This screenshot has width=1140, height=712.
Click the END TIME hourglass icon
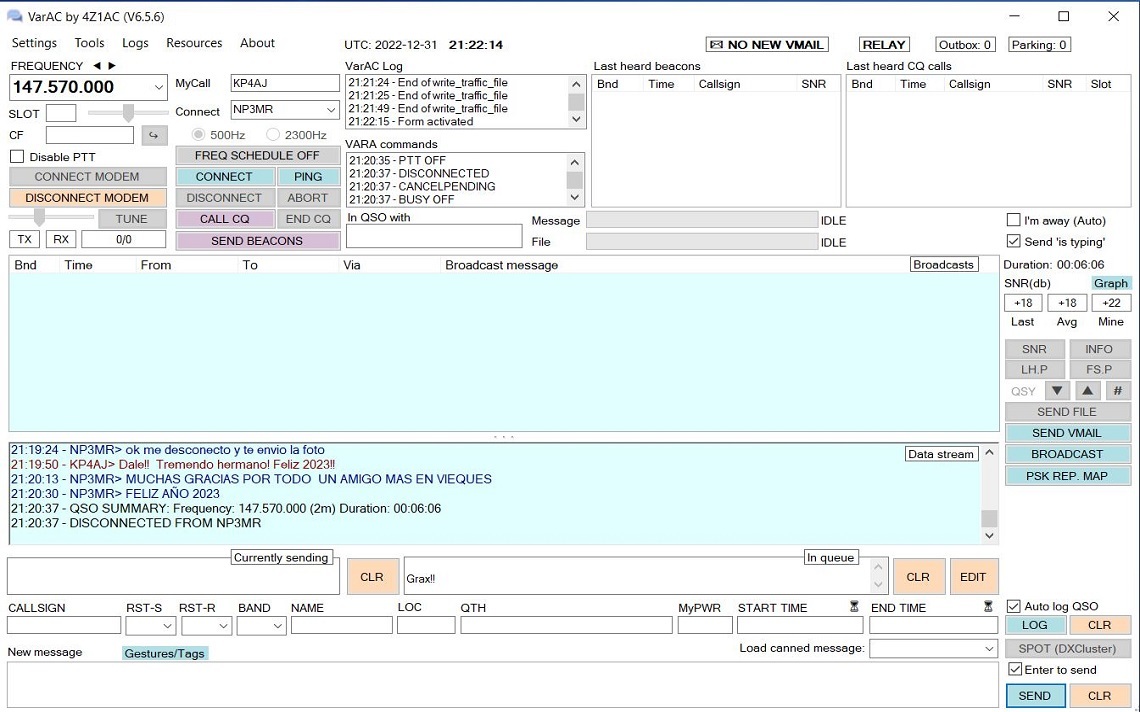pos(988,606)
